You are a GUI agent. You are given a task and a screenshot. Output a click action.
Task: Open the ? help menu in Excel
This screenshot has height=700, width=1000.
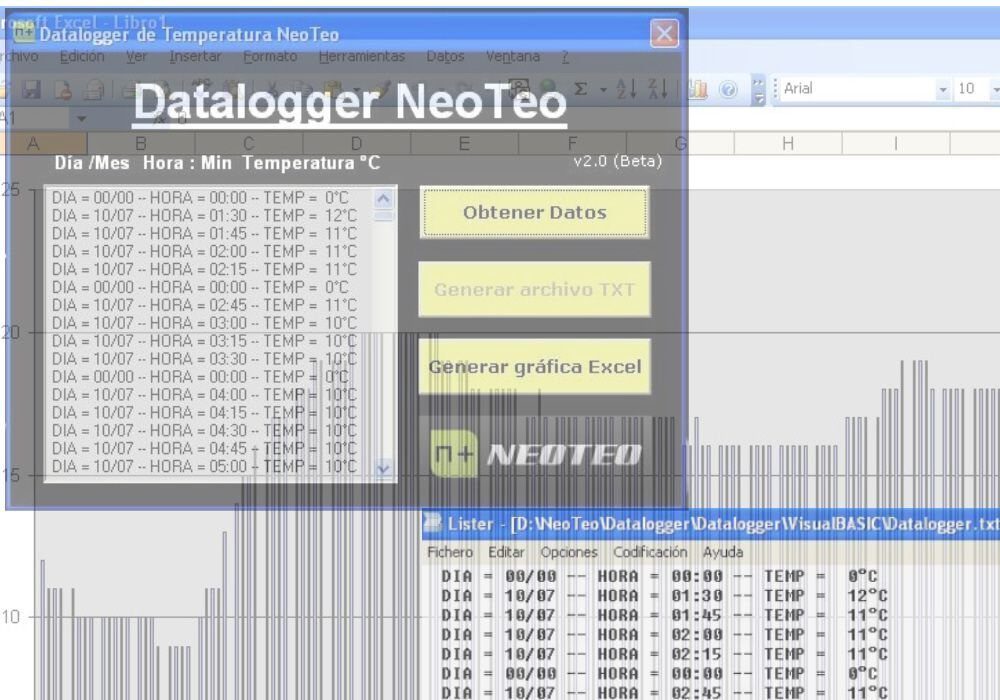pyautogui.click(x=565, y=57)
